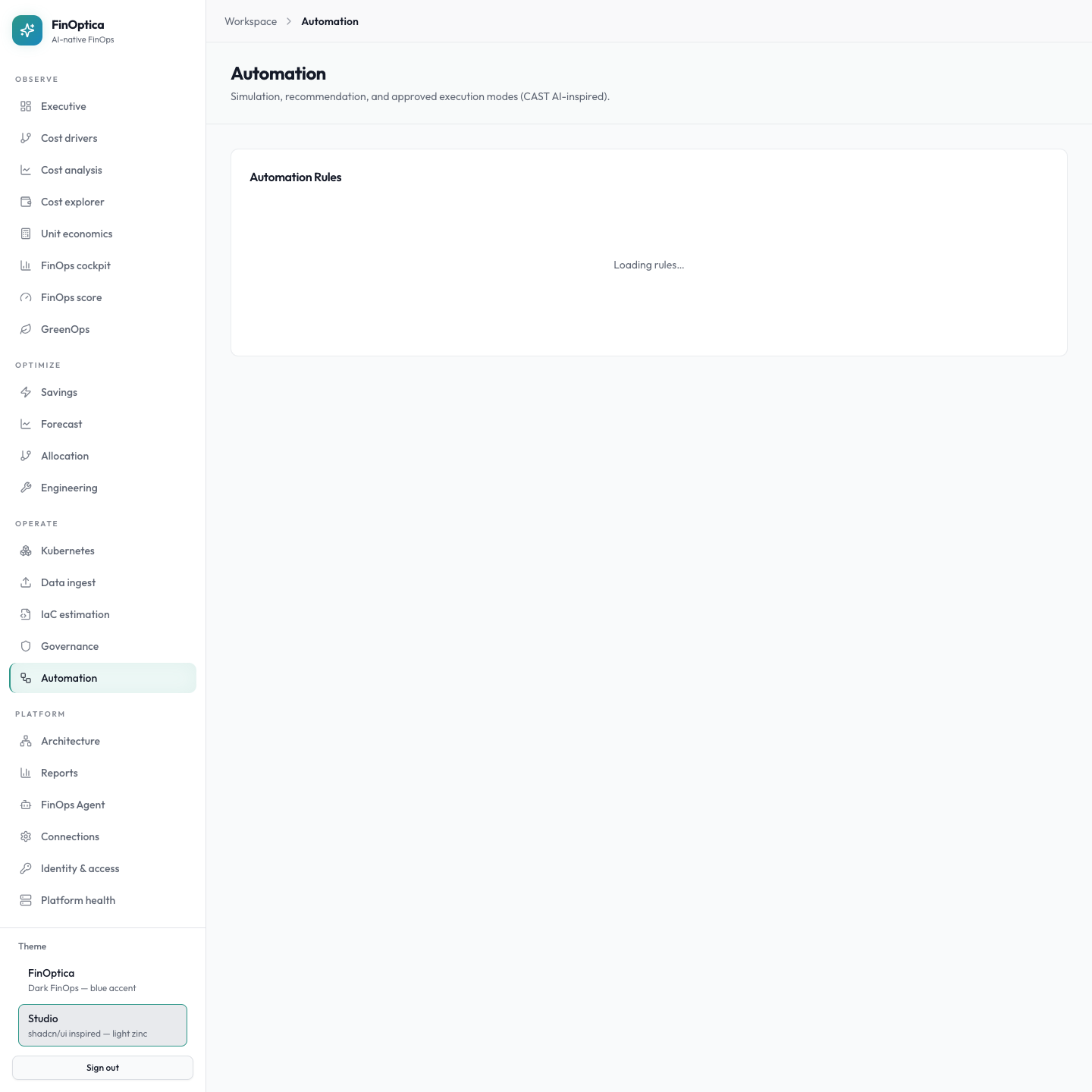This screenshot has height=1092, width=1092.
Task: Click the Platform health server icon
Action: (x=26, y=900)
